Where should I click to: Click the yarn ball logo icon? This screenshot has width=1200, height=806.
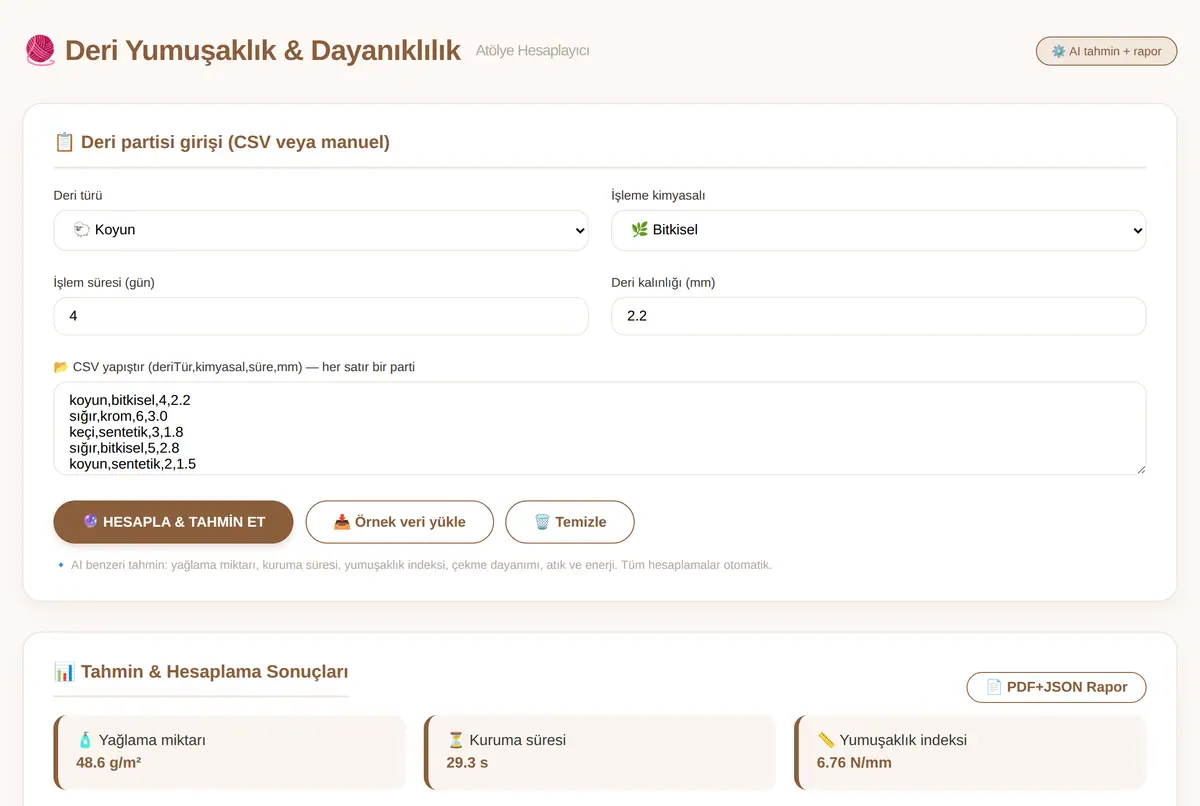(40, 50)
